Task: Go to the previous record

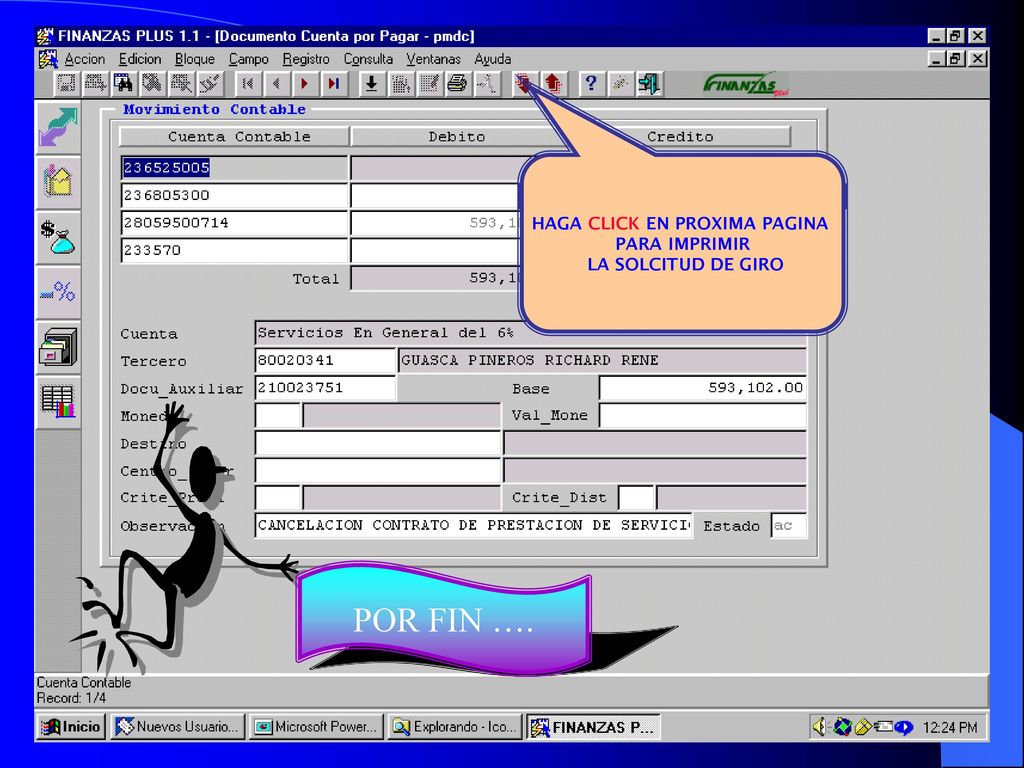Action: click(276, 84)
